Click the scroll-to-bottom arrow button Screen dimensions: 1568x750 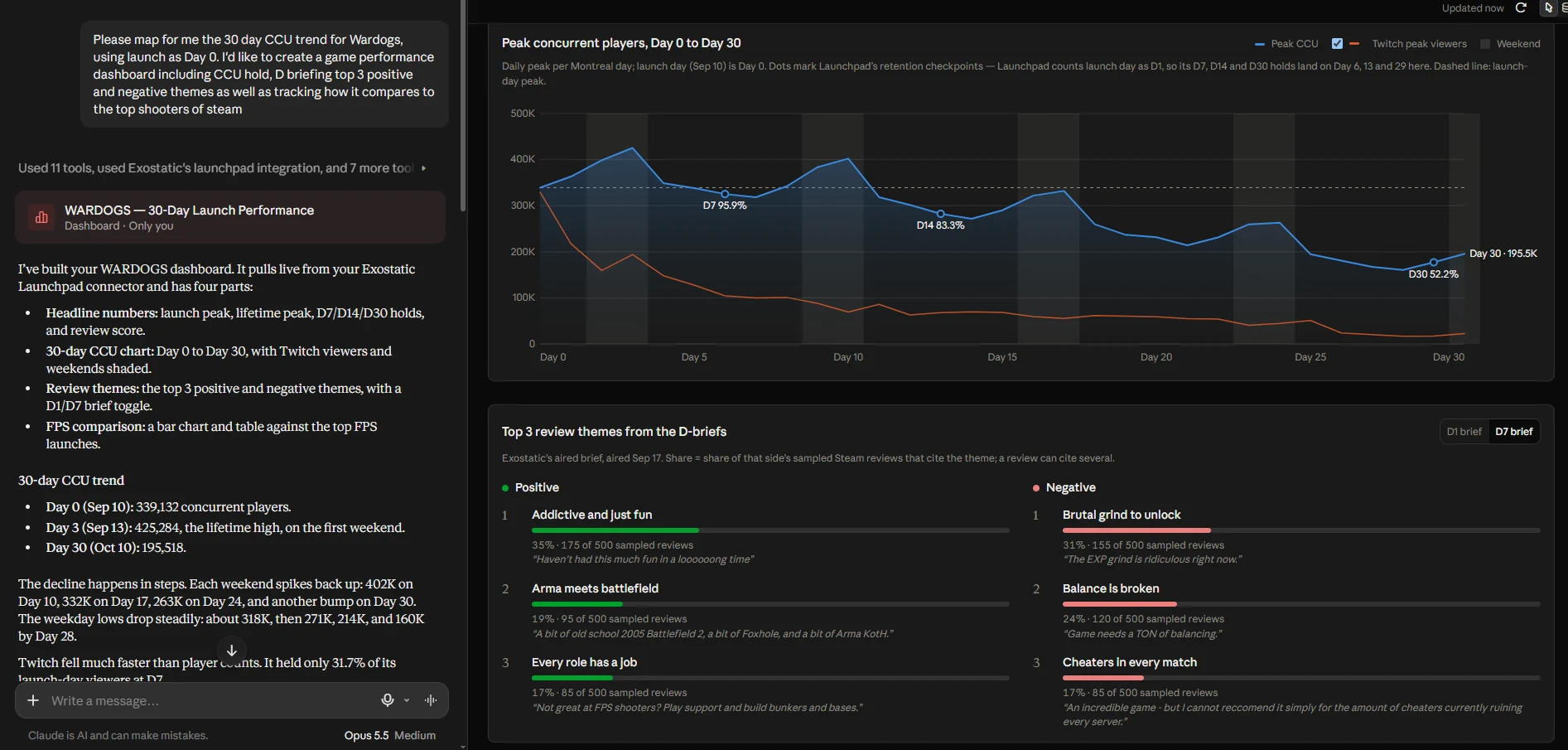pos(232,651)
